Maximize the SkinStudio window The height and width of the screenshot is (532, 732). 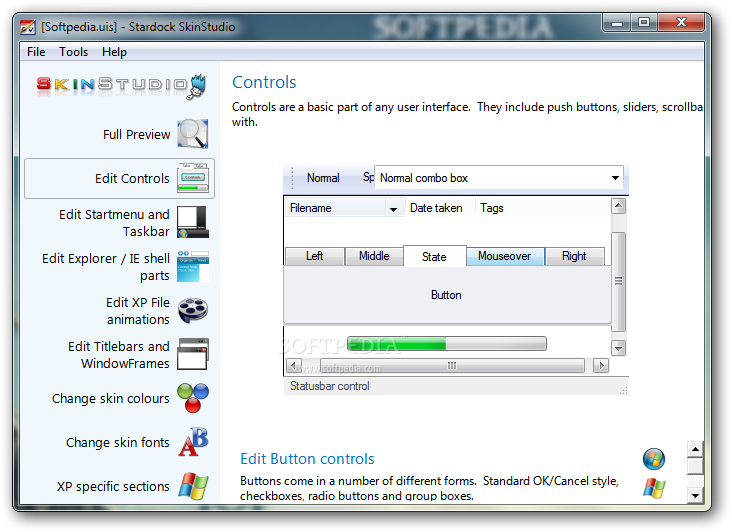[644, 23]
